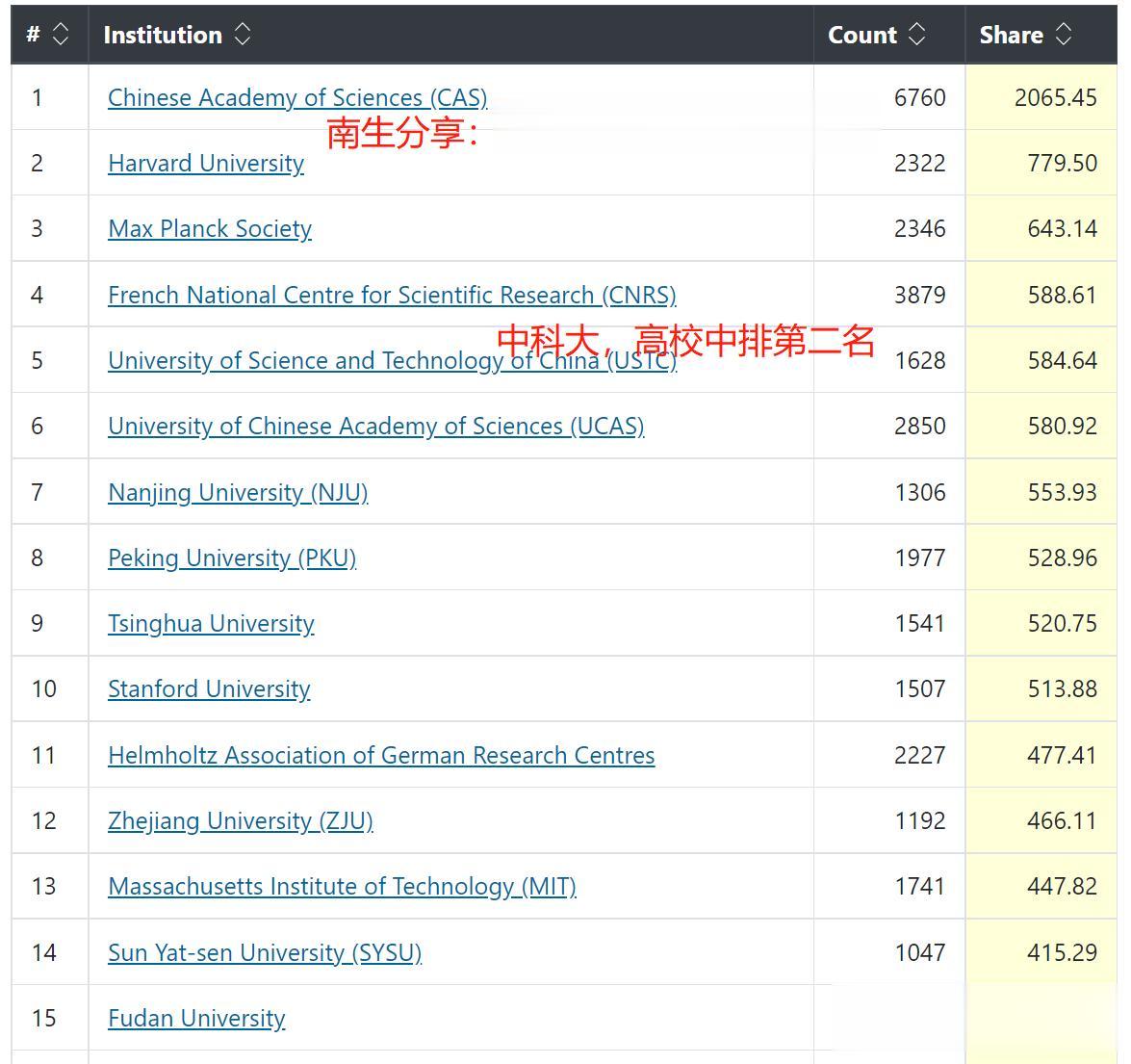The width and height of the screenshot is (1131, 1064).
Task: Sort by Institution column arrows
Action: [243, 34]
